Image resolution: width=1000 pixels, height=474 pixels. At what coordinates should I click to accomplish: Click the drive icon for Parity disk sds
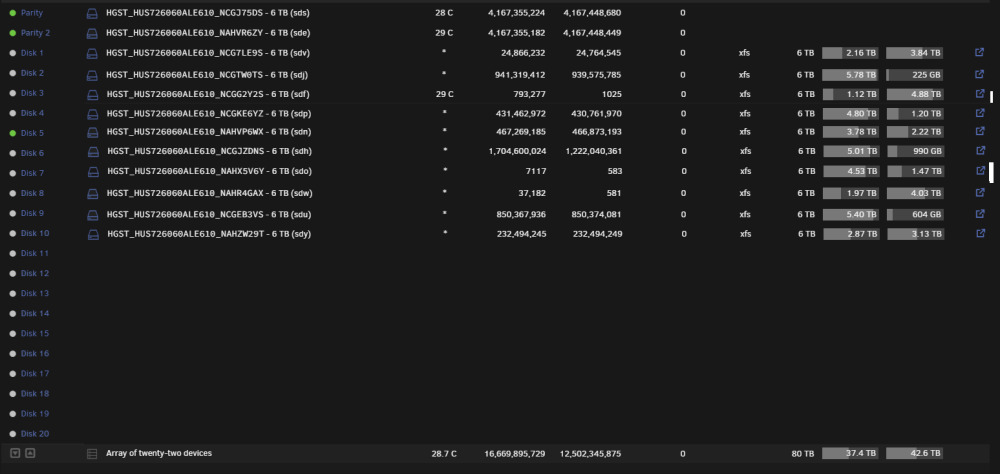[92, 13]
